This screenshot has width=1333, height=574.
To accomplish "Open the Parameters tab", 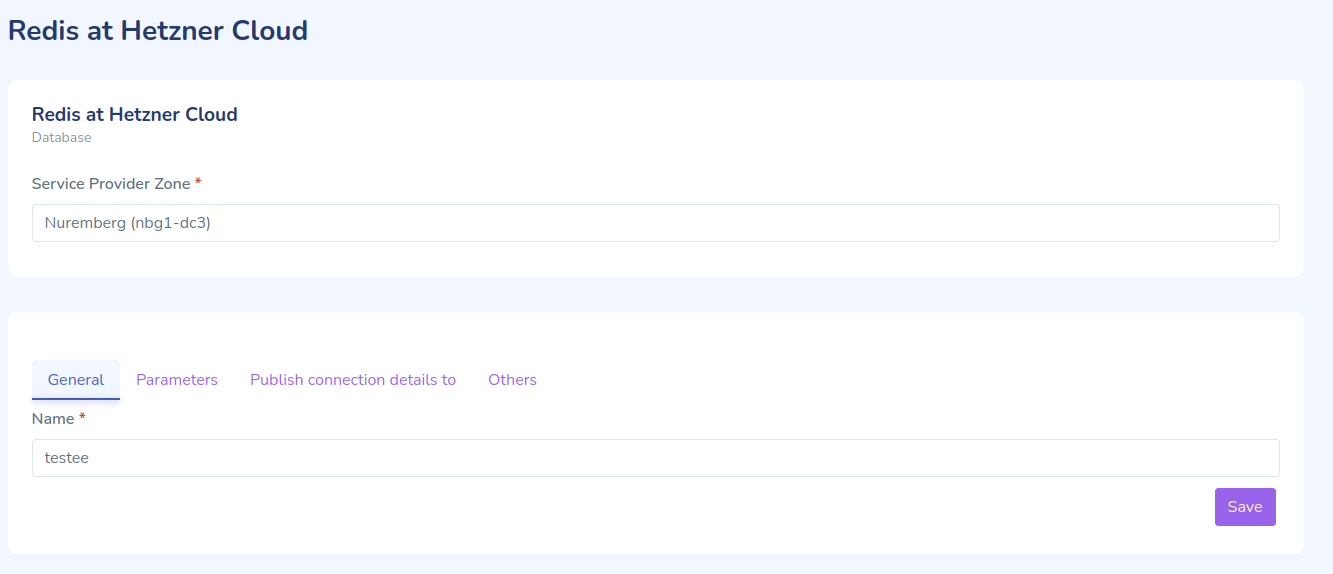I will (177, 380).
